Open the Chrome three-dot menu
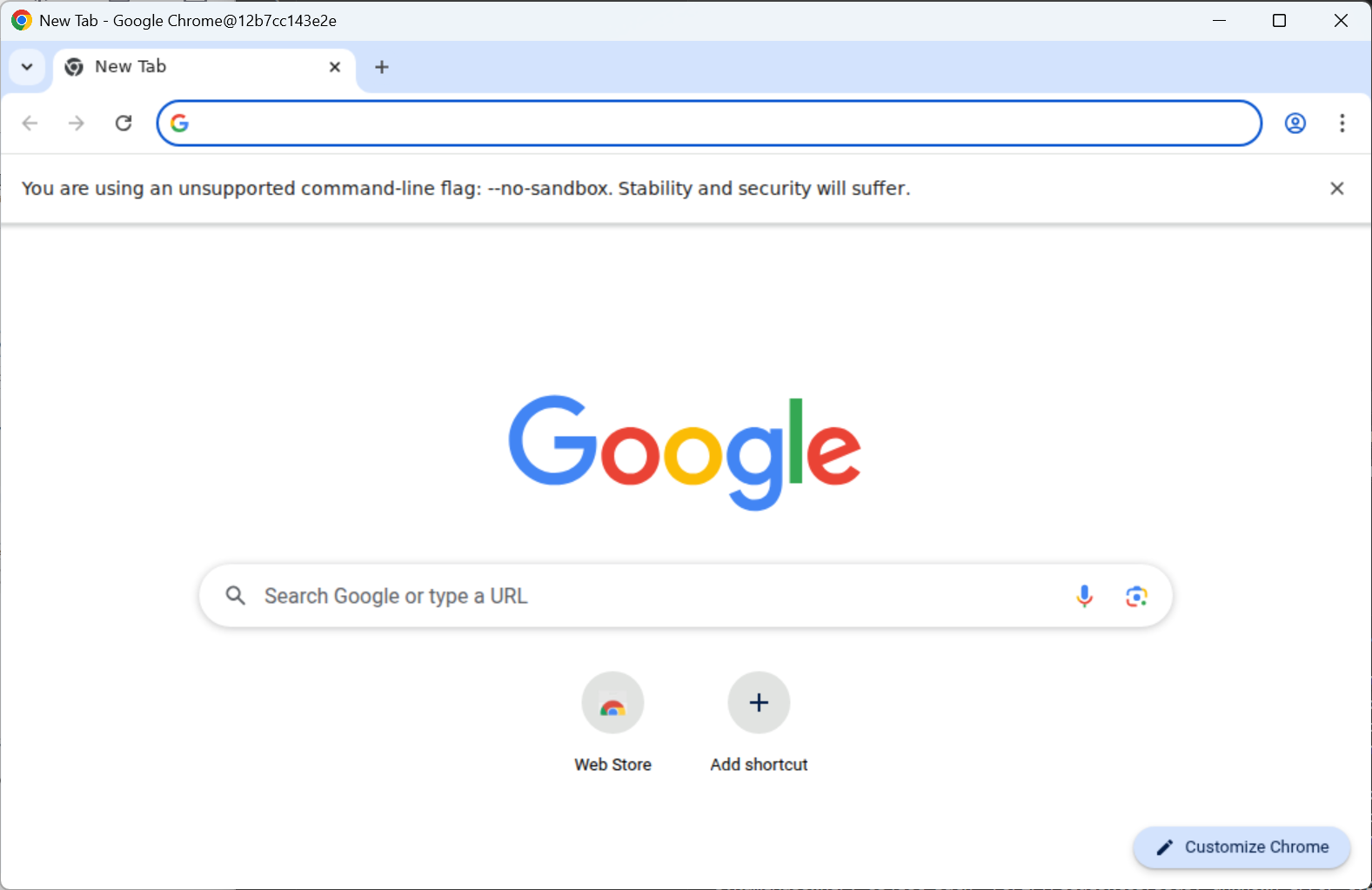The image size is (1372, 890). click(x=1342, y=123)
